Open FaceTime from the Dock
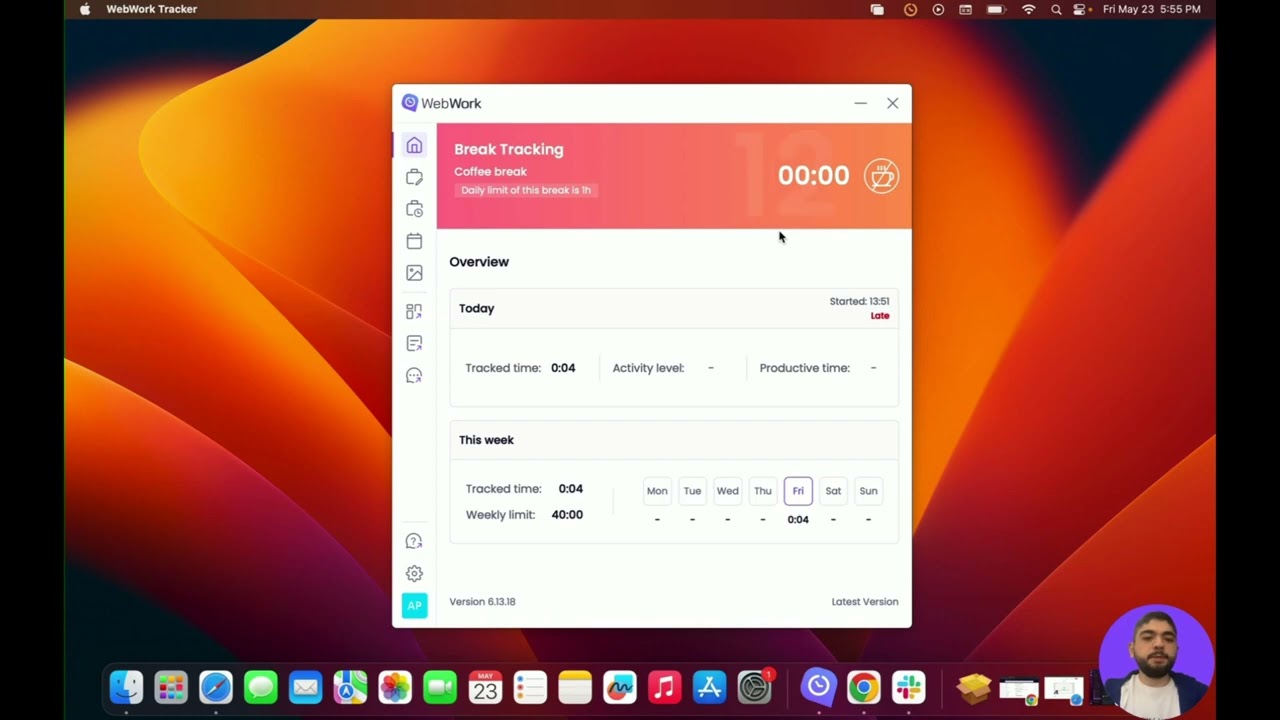 pyautogui.click(x=440, y=687)
